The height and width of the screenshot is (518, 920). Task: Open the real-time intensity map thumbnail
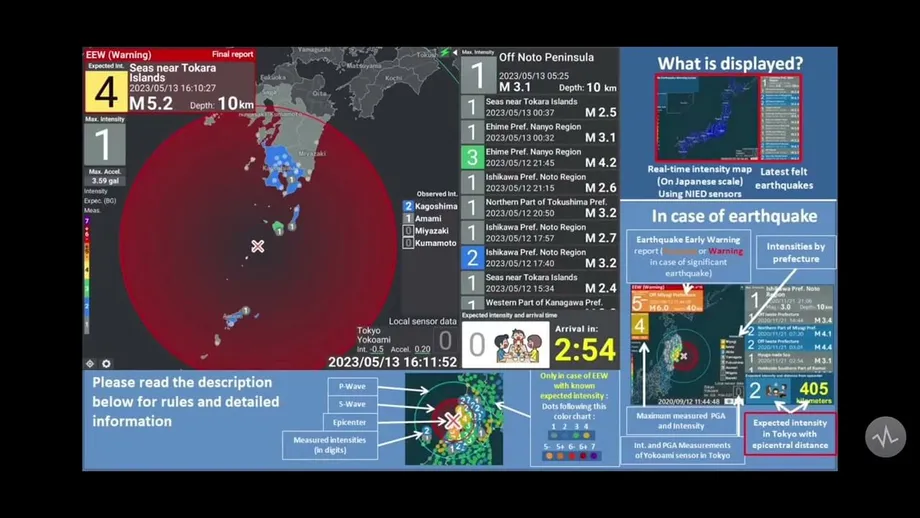click(x=707, y=117)
